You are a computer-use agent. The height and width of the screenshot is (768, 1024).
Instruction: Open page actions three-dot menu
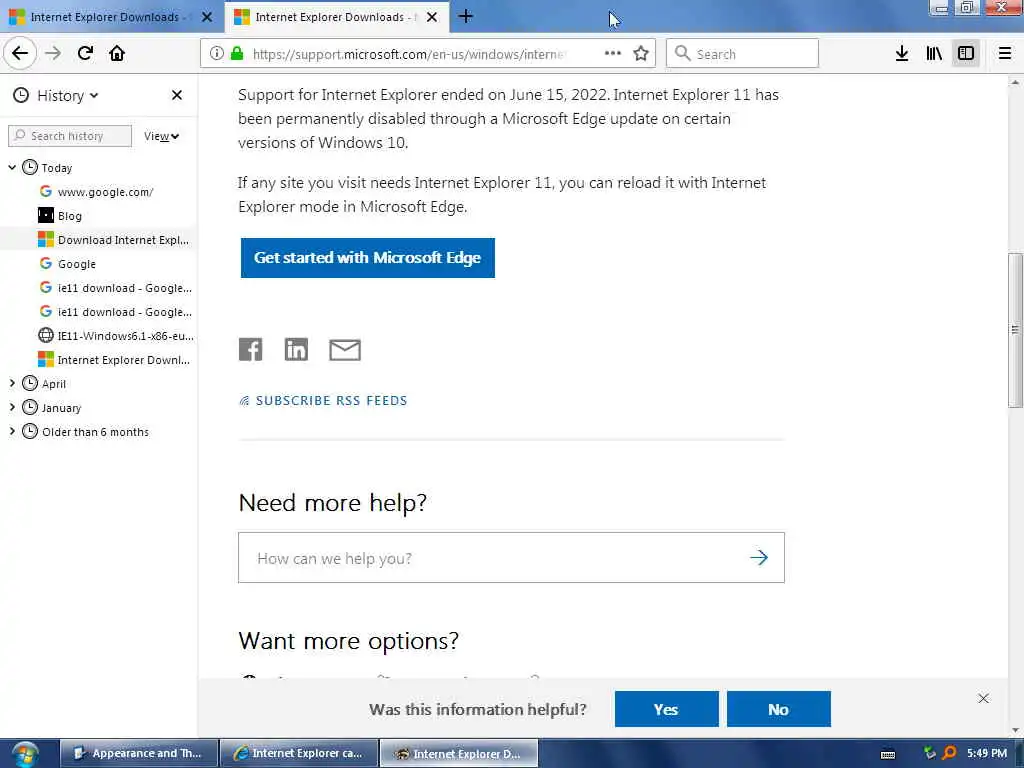pyautogui.click(x=613, y=54)
